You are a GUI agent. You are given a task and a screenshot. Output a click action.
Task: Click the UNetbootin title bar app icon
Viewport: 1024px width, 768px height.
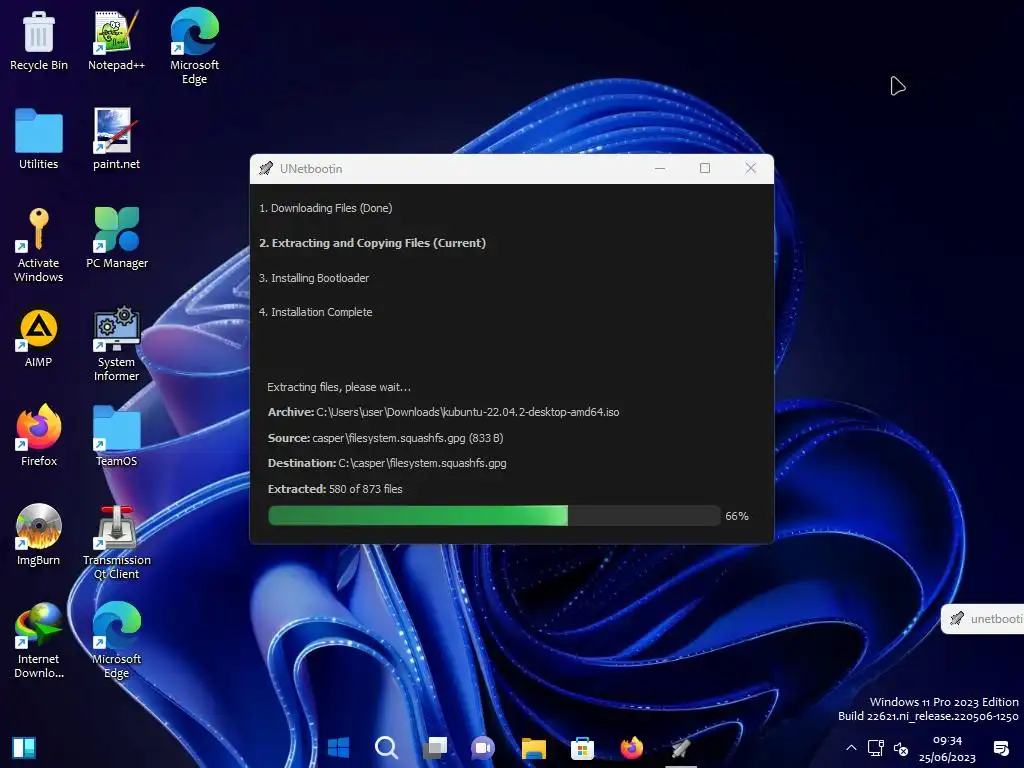tap(266, 168)
